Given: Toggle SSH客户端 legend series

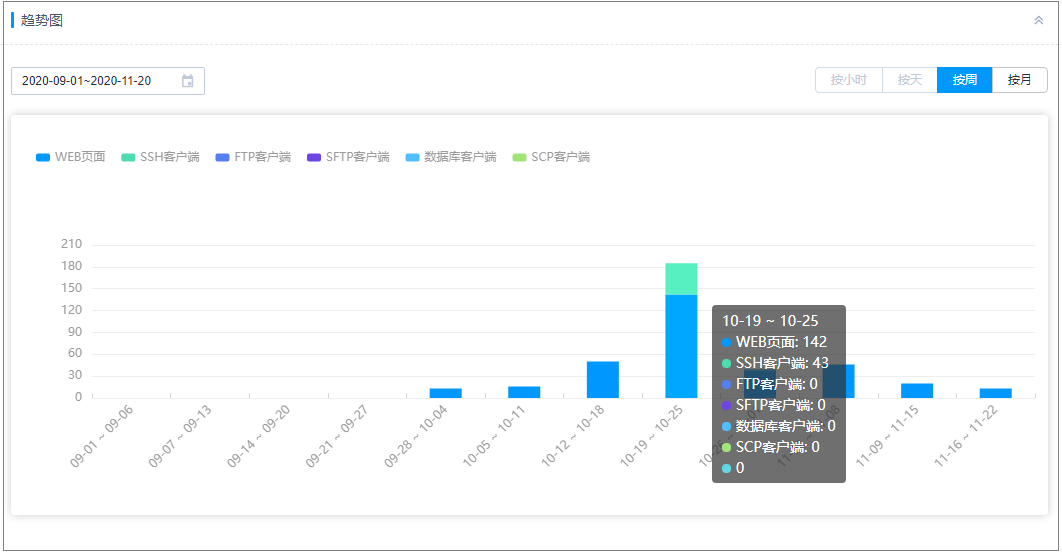Looking at the screenshot, I should (160, 157).
